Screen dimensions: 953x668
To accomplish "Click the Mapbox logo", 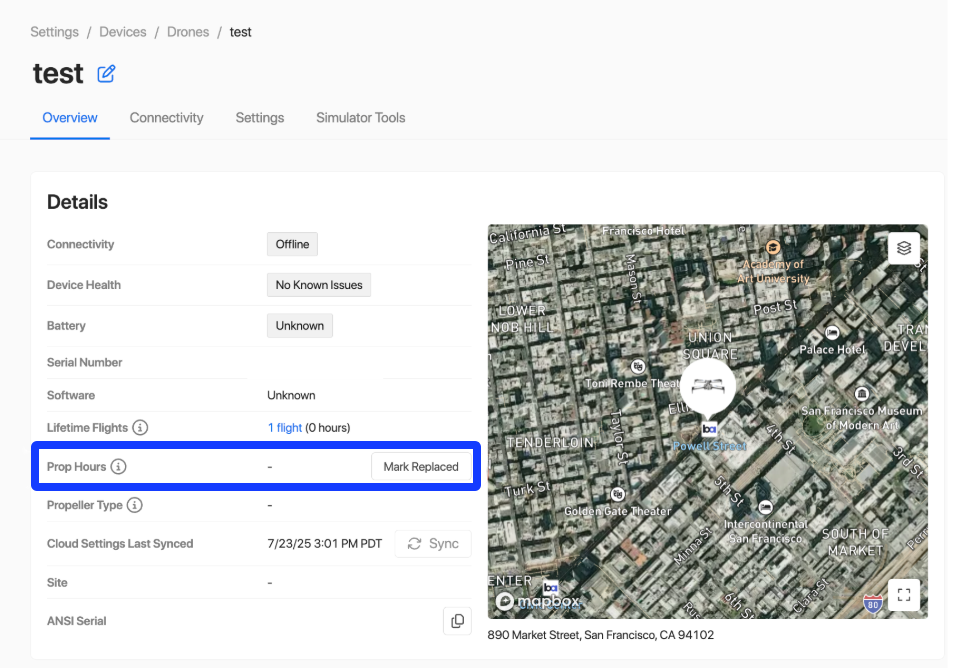I will [x=538, y=602].
